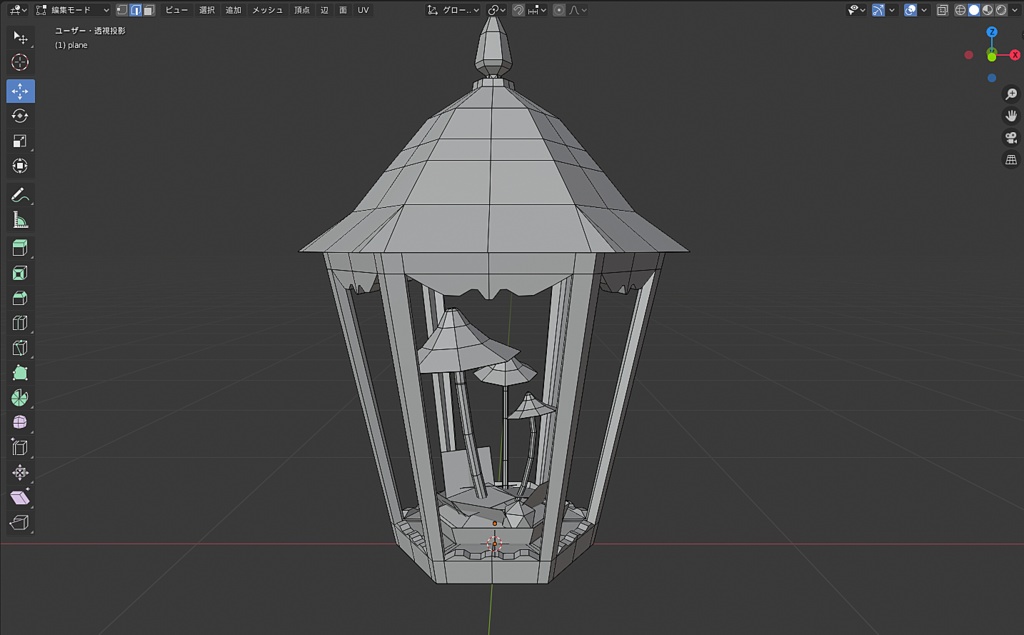This screenshot has width=1024, height=635.
Task: Activate the Rotate tool
Action: coord(20,116)
